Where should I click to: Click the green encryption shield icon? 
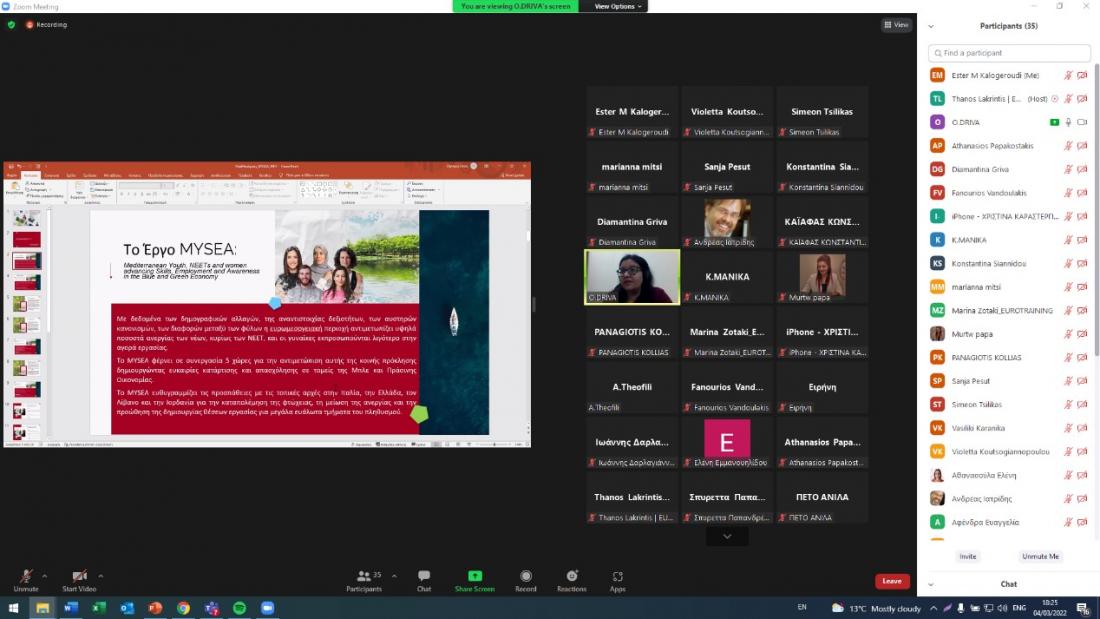click(11, 24)
